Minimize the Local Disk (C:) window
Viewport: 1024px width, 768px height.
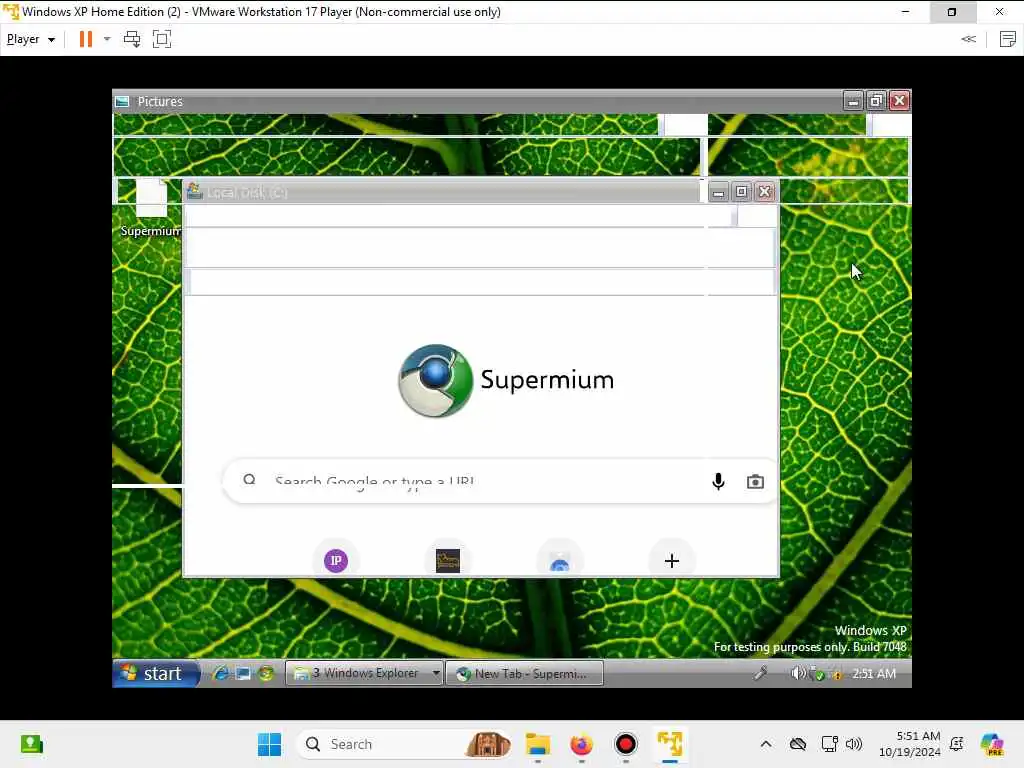(x=718, y=192)
